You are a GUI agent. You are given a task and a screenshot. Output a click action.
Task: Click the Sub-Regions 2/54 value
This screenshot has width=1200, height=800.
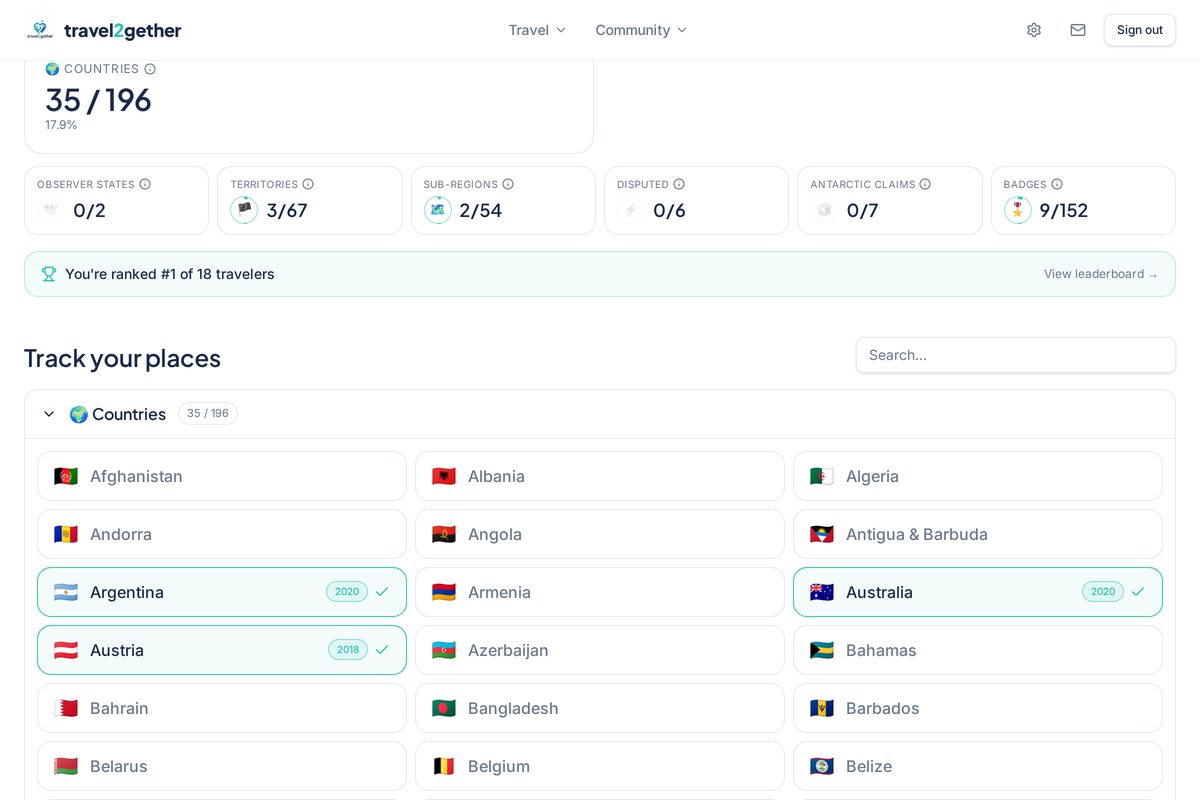[481, 210]
